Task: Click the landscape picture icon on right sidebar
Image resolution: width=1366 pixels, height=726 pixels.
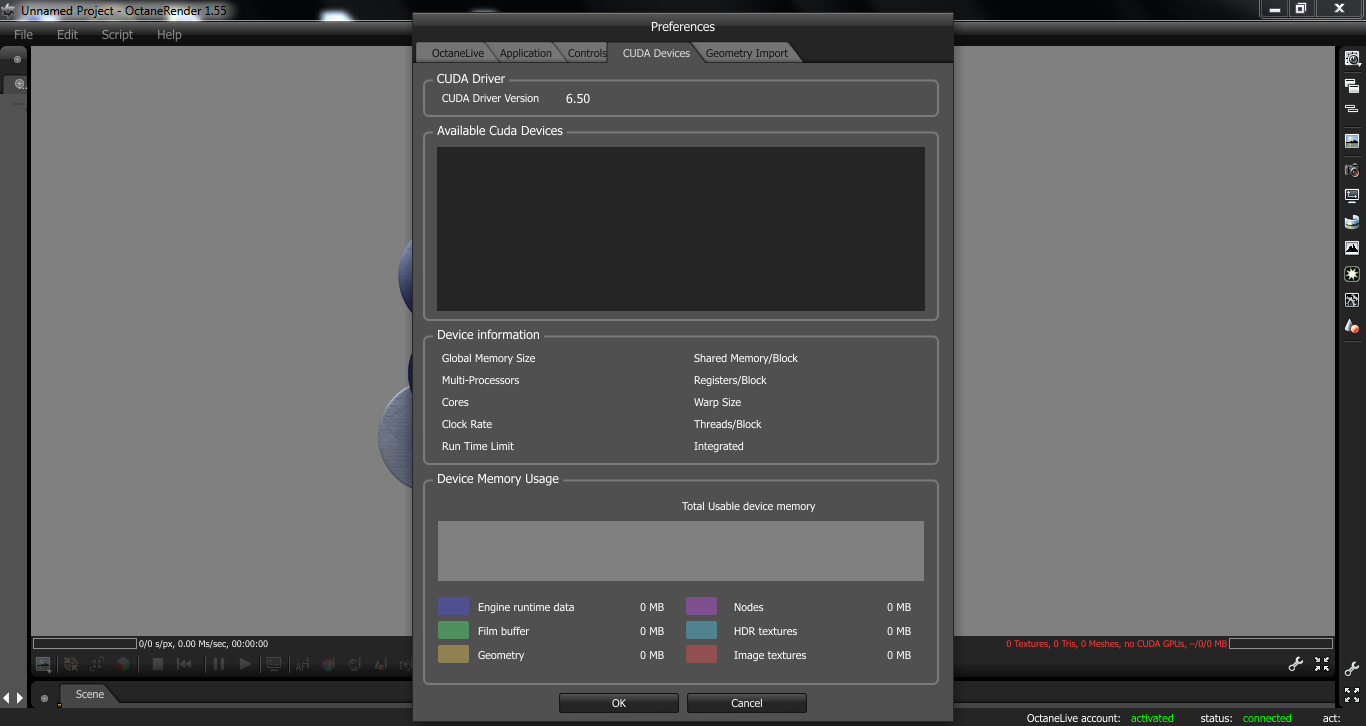Action: point(1352,141)
